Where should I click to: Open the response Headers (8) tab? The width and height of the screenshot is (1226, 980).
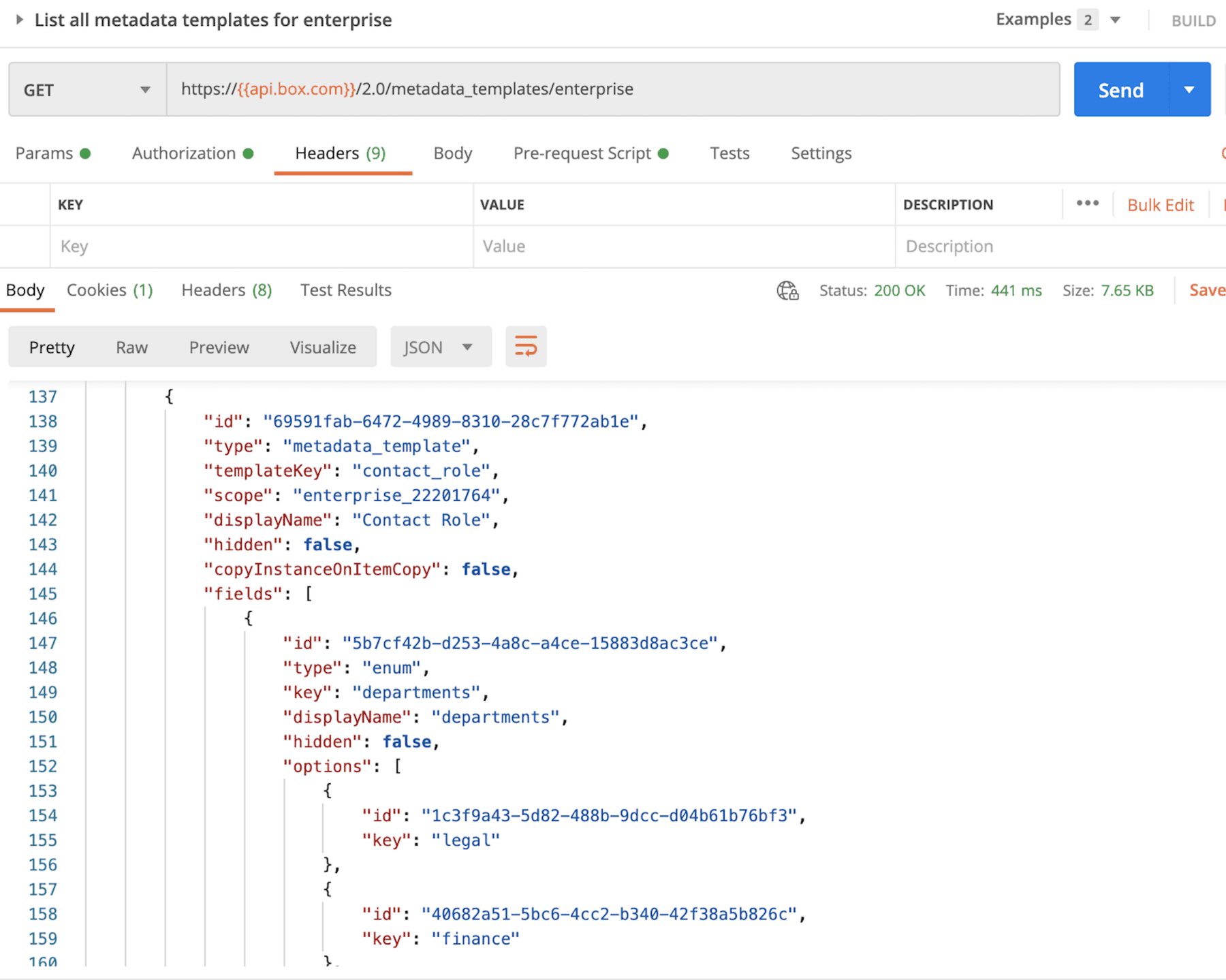[x=227, y=290]
